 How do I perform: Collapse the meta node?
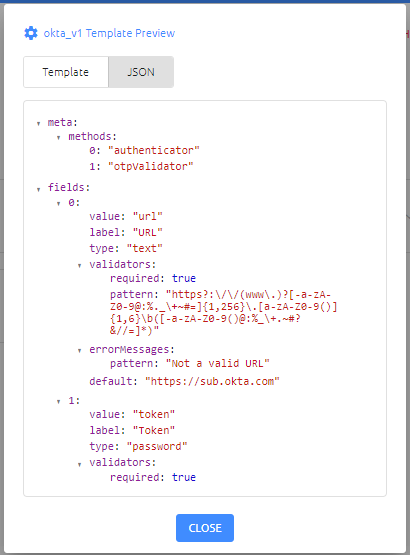[x=39, y=124]
